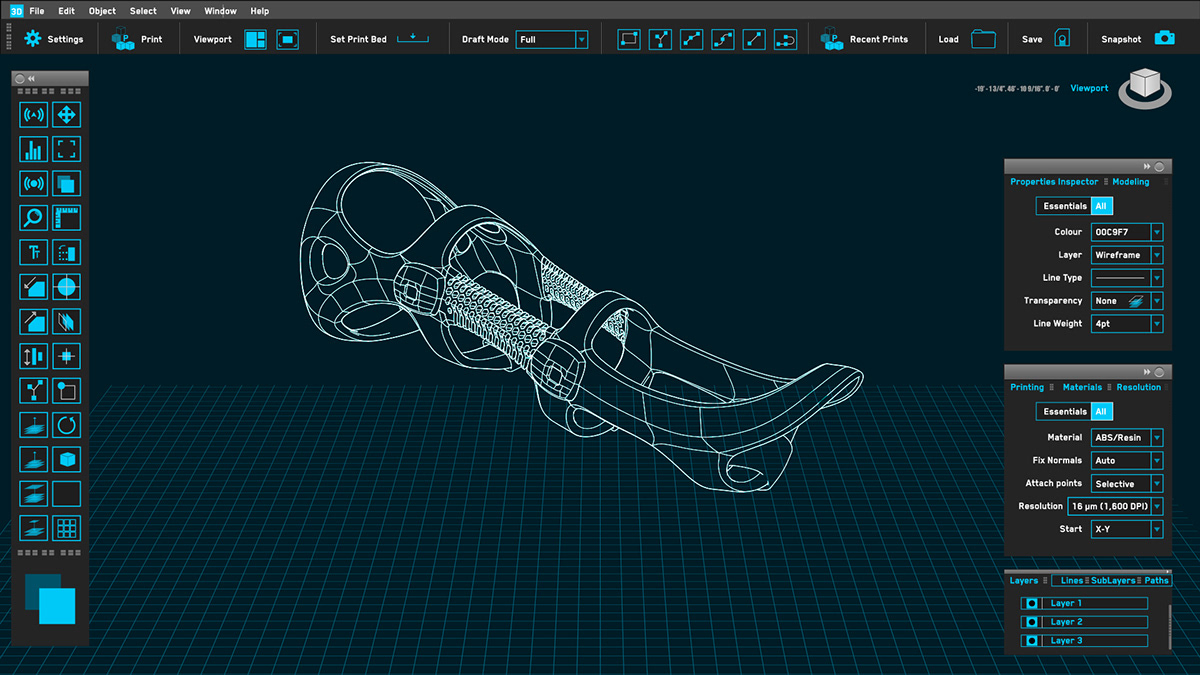Click the Snapshot camera icon
Viewport: 1200px width, 675px height.
pyautogui.click(x=1164, y=39)
